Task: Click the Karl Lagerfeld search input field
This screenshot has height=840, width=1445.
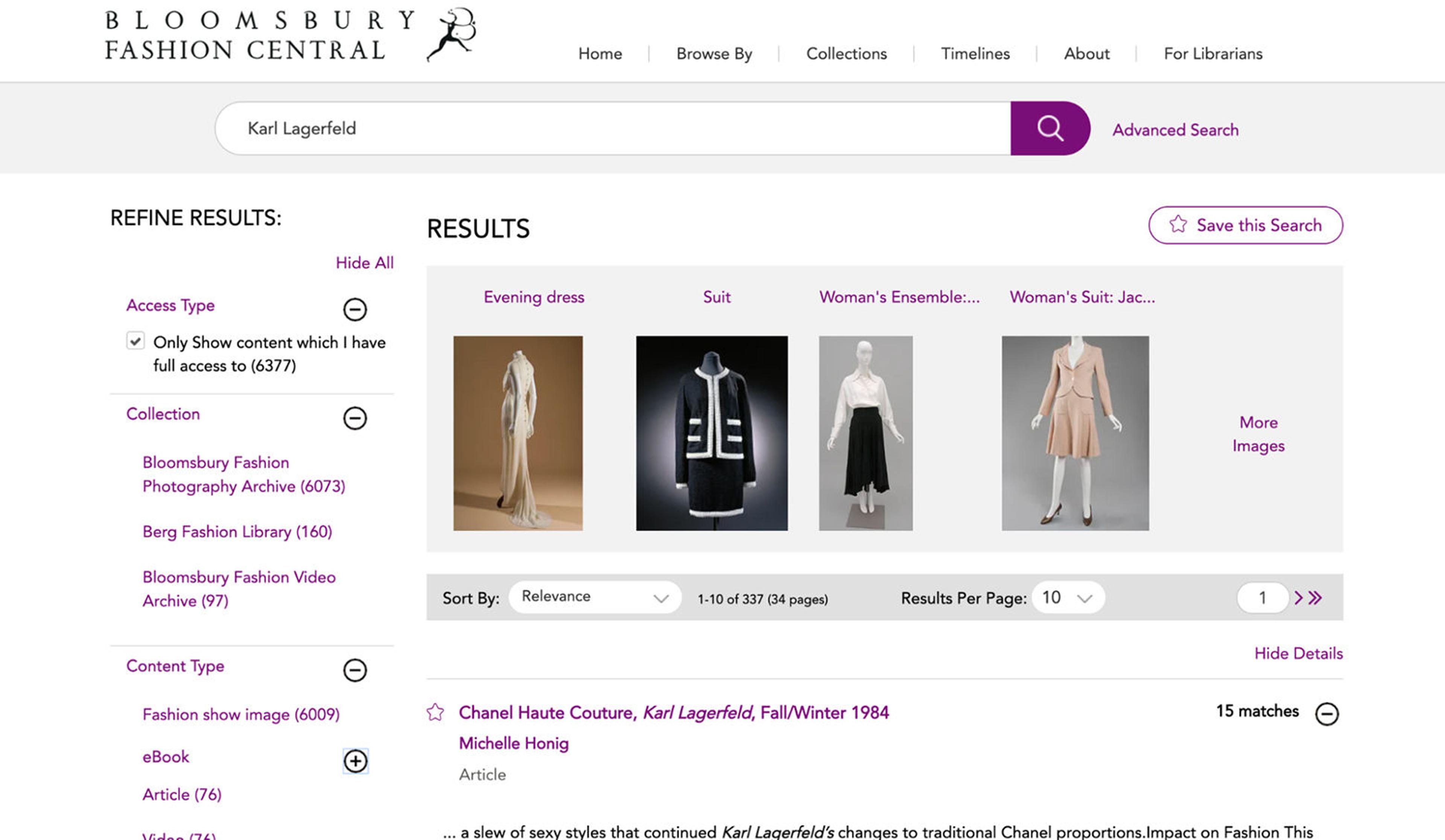Action: tap(612, 128)
